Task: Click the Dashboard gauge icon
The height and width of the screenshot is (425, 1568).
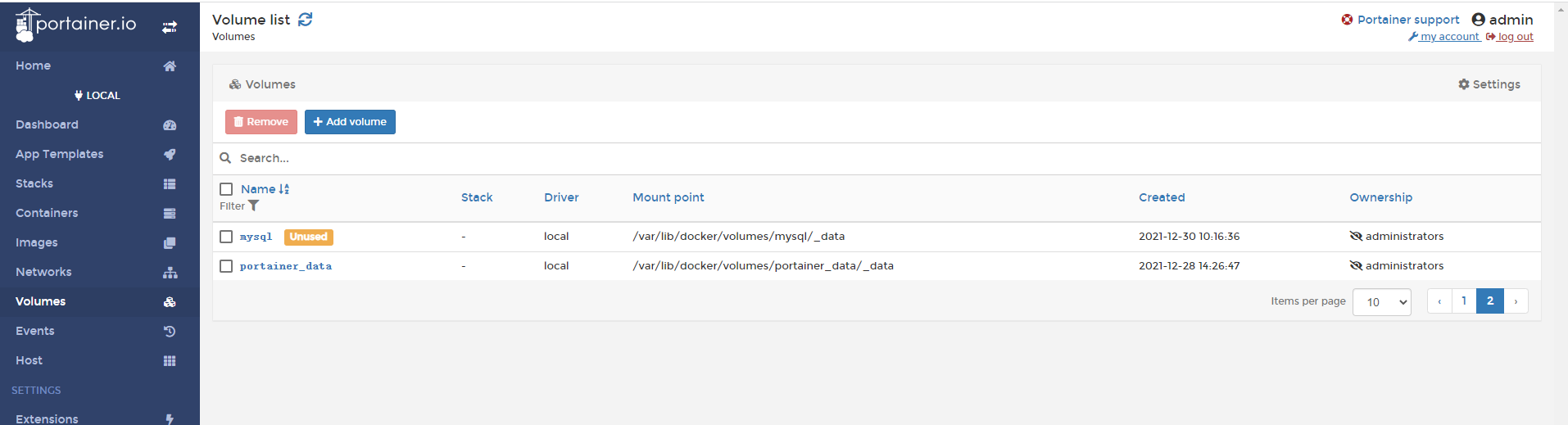Action: pos(170,125)
